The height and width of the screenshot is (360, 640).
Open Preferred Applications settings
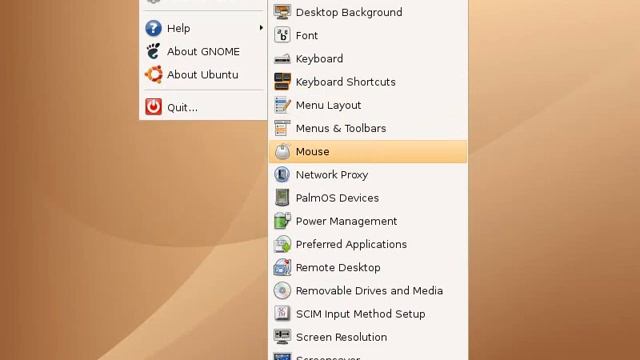coord(368,244)
